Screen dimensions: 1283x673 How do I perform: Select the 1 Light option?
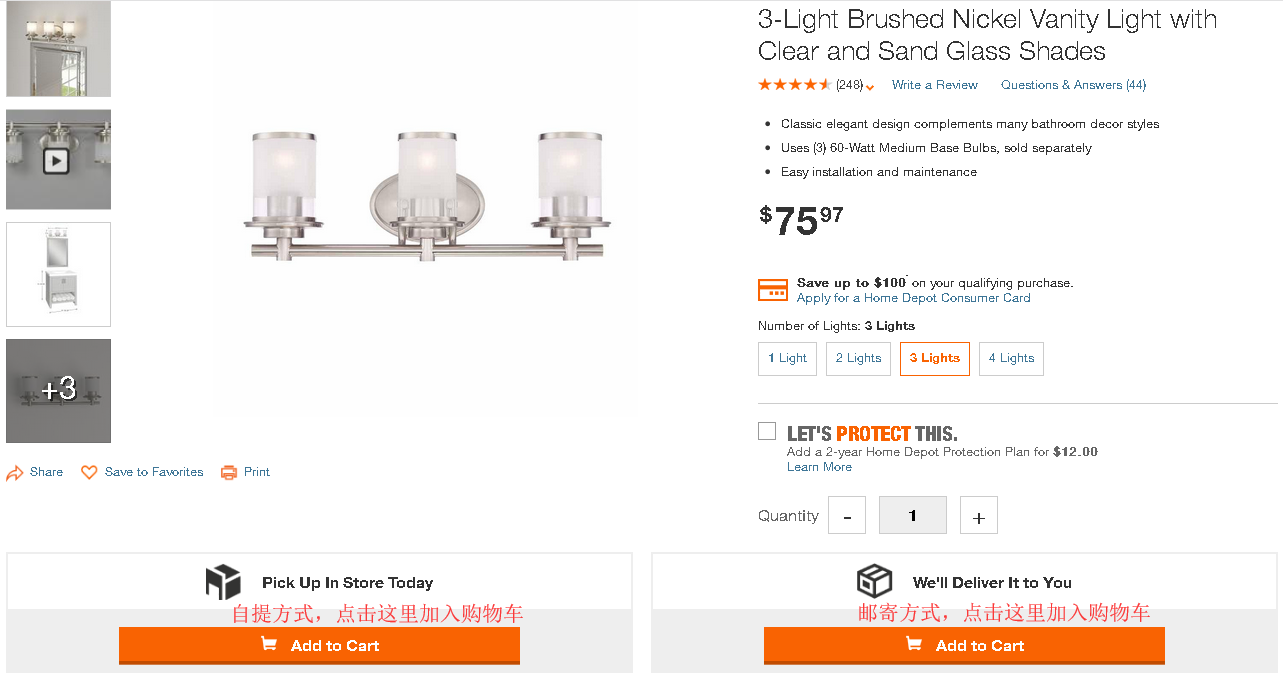[x=787, y=358]
